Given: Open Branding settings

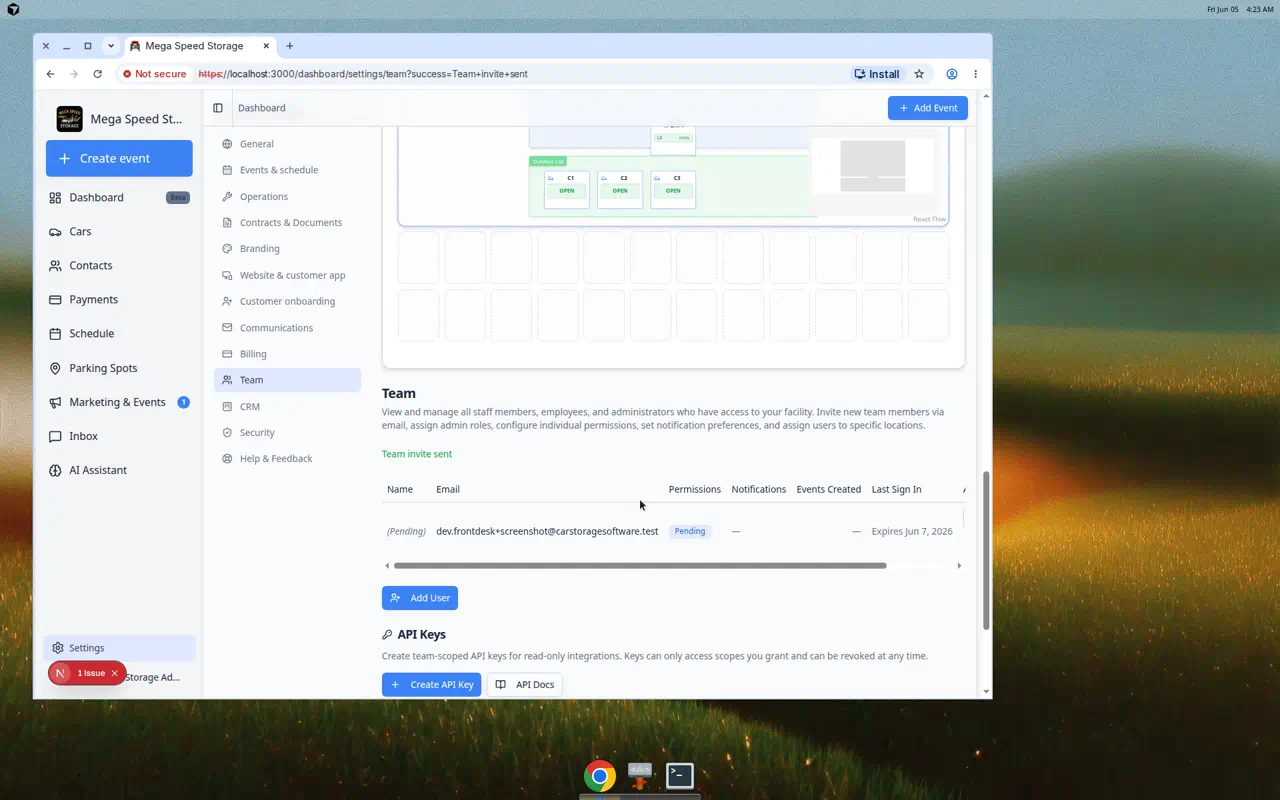Looking at the screenshot, I should pos(287,249).
